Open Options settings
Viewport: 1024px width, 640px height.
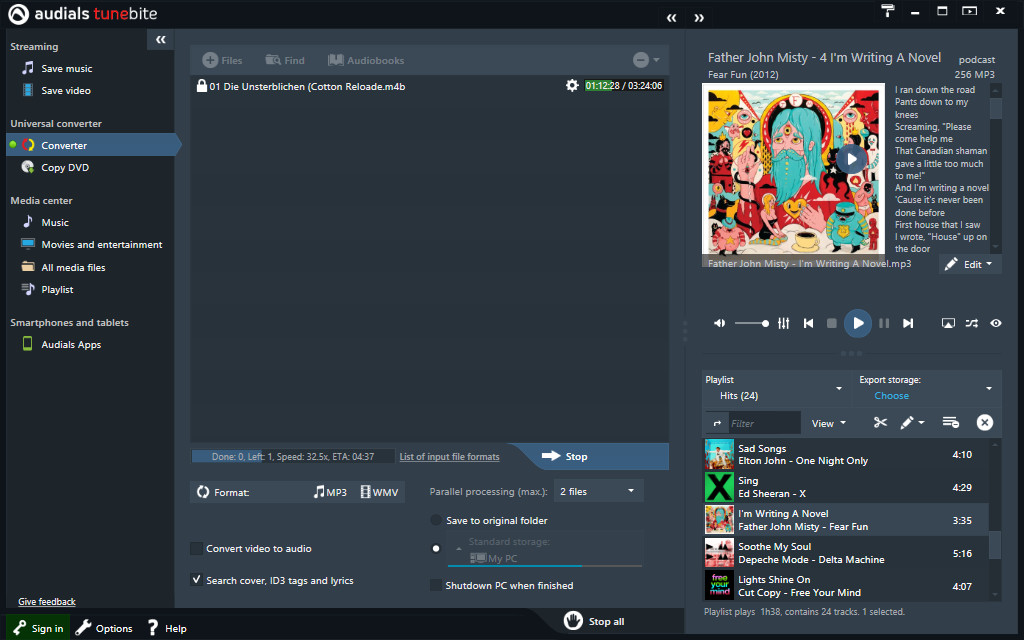coord(104,628)
